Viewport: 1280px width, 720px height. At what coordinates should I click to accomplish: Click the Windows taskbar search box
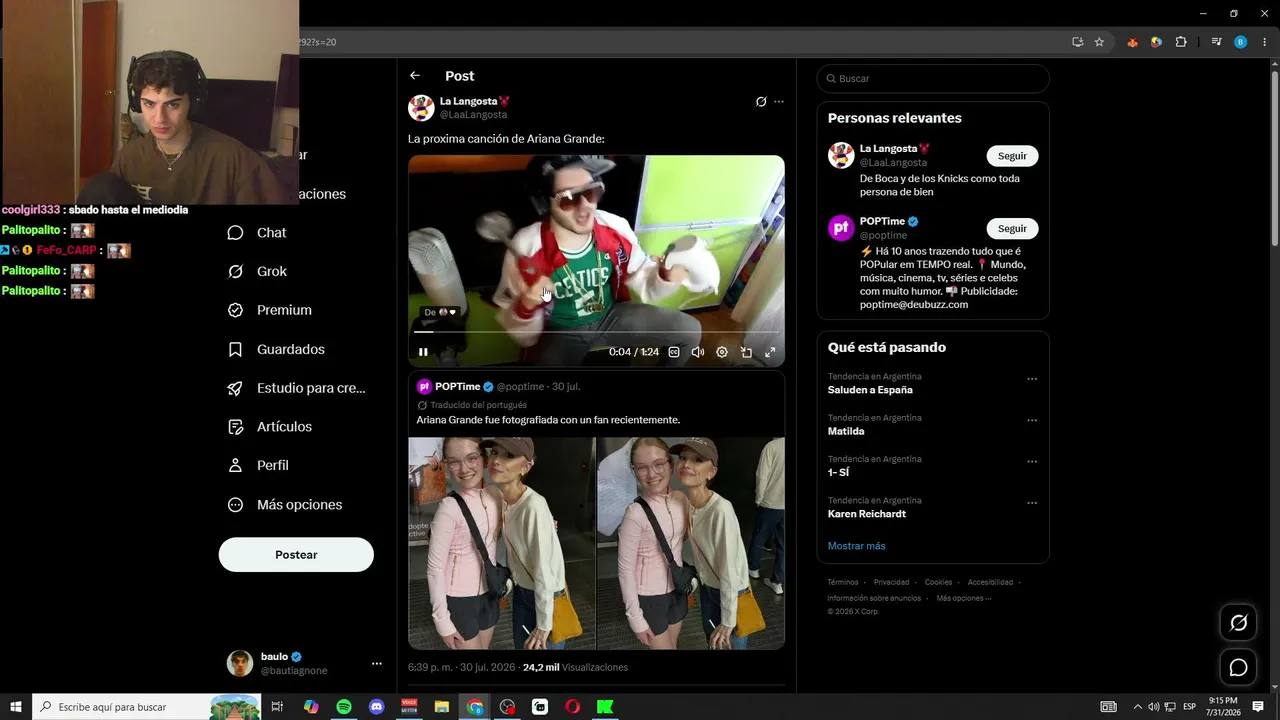click(x=147, y=707)
